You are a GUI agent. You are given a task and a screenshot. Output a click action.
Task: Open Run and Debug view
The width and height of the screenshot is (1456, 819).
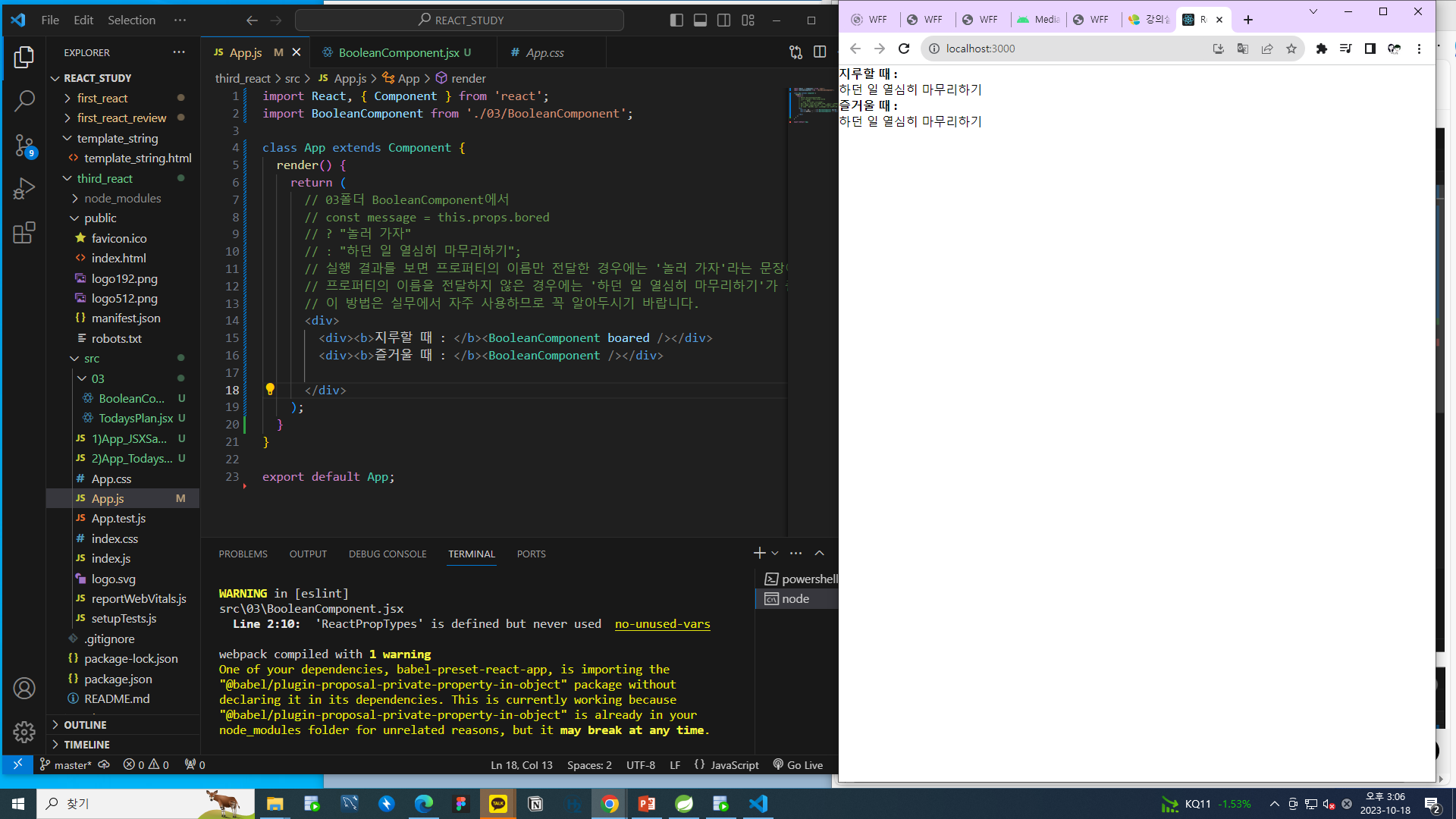pyautogui.click(x=24, y=188)
